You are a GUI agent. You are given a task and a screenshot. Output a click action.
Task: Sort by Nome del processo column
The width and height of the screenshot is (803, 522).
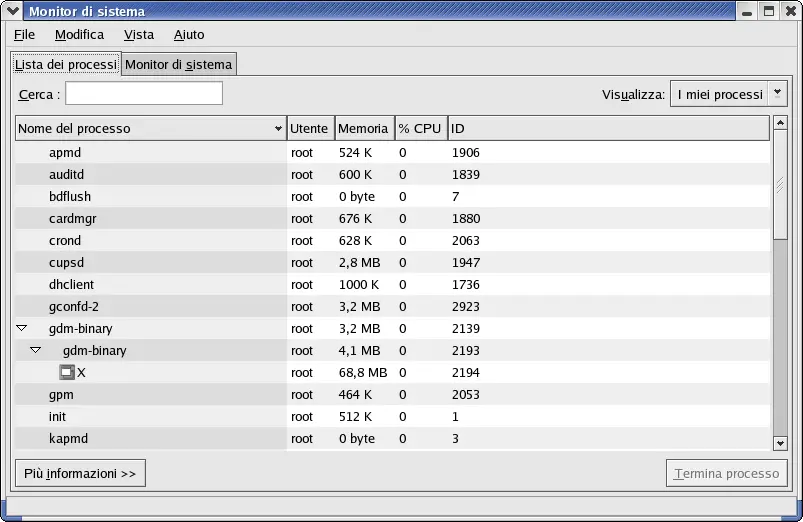coord(150,129)
